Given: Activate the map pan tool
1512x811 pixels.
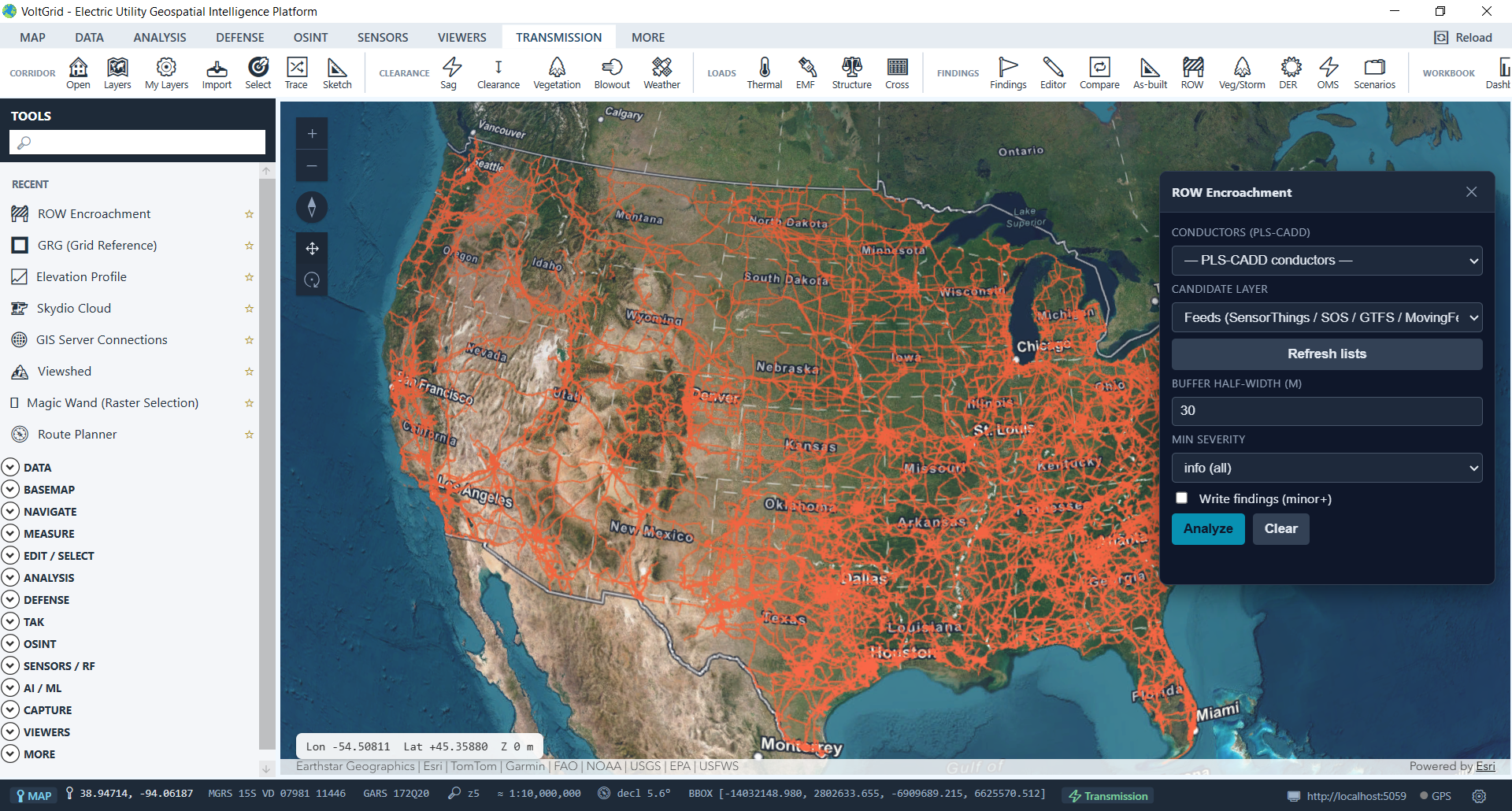Looking at the screenshot, I should tap(312, 249).
